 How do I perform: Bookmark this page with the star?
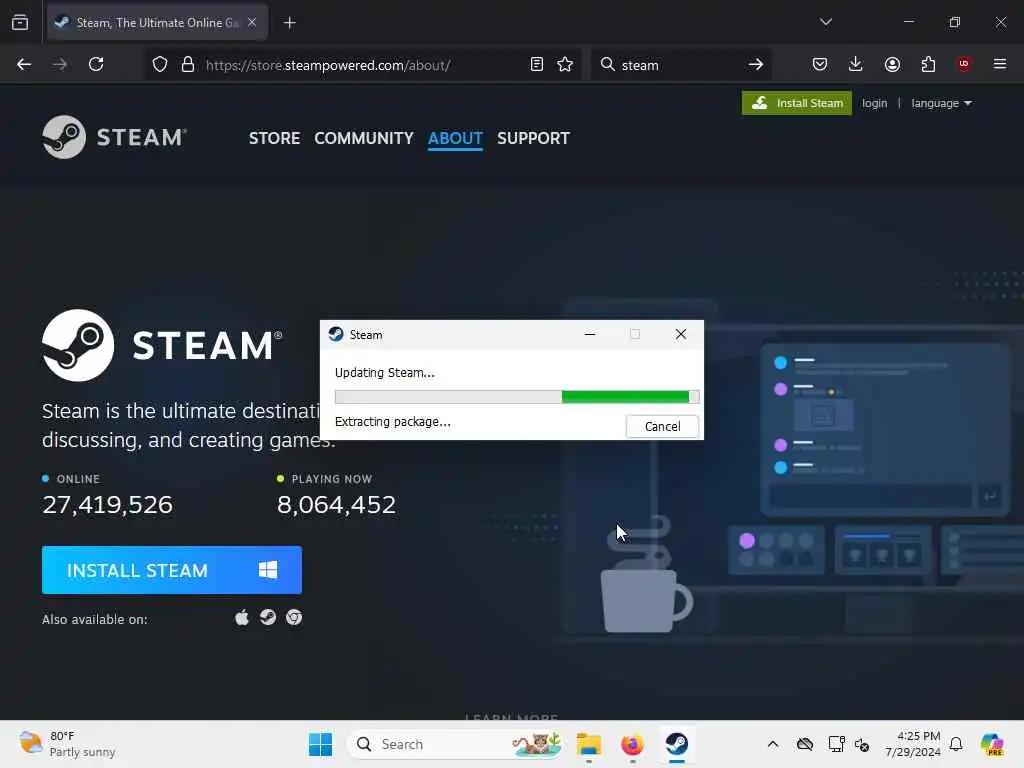[x=565, y=64]
